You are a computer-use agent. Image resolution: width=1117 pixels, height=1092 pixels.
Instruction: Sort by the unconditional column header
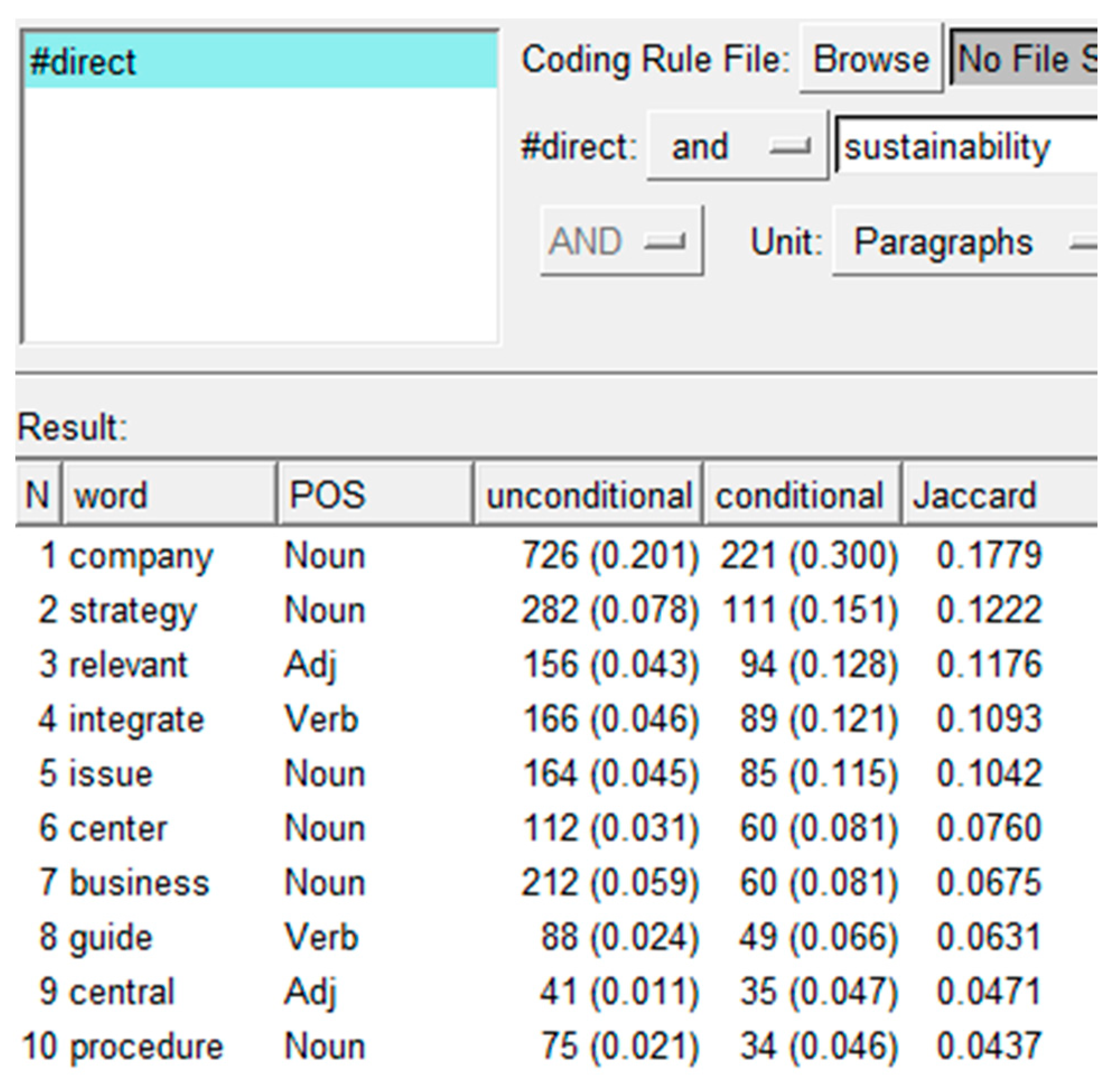(x=588, y=494)
